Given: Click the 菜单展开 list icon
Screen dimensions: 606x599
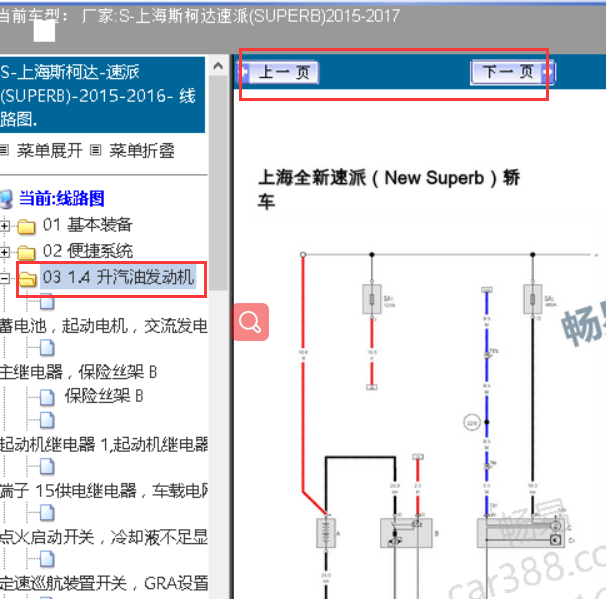Looking at the screenshot, I should coord(4,150).
